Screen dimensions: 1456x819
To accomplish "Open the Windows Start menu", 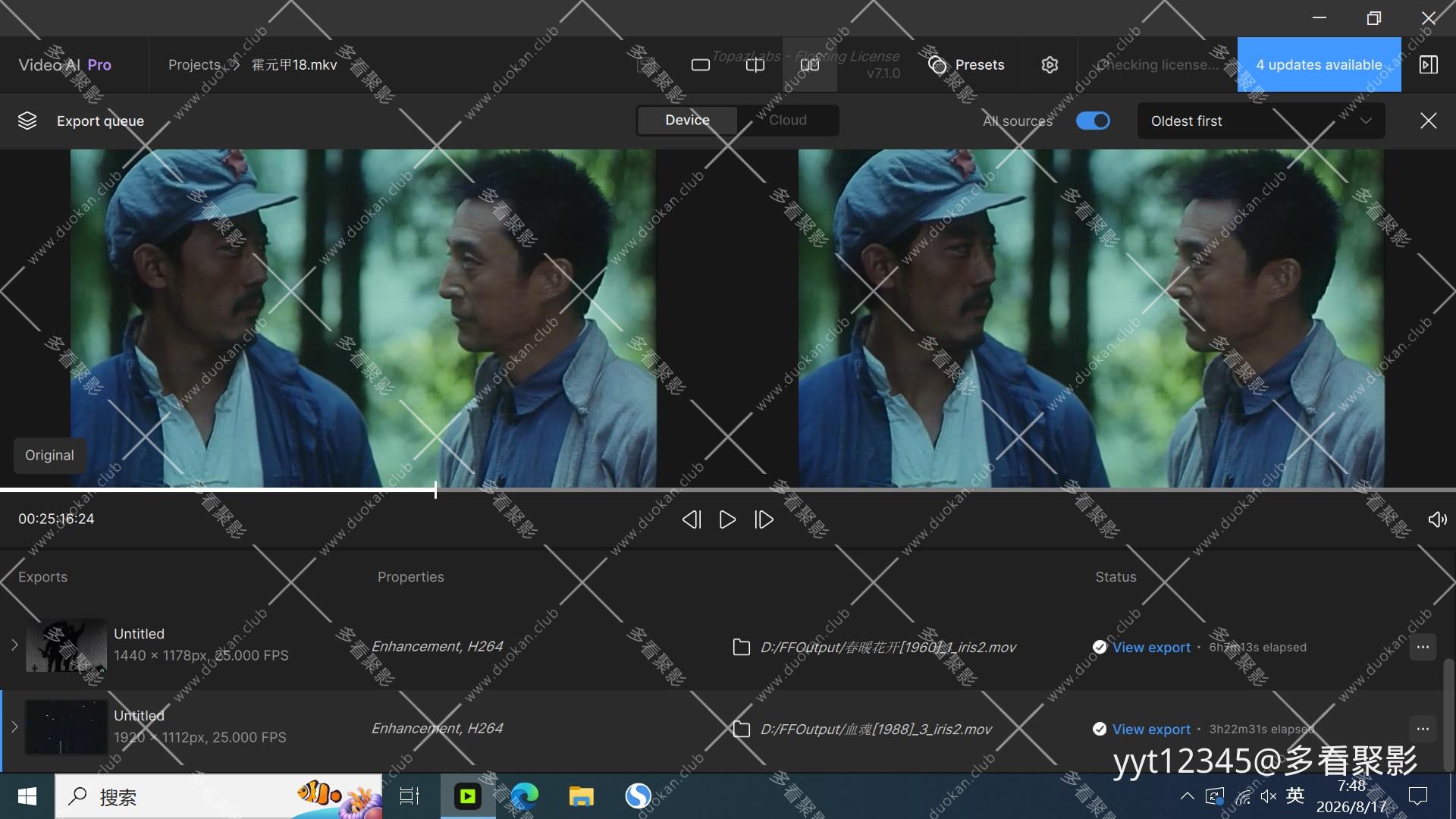I will [27, 796].
